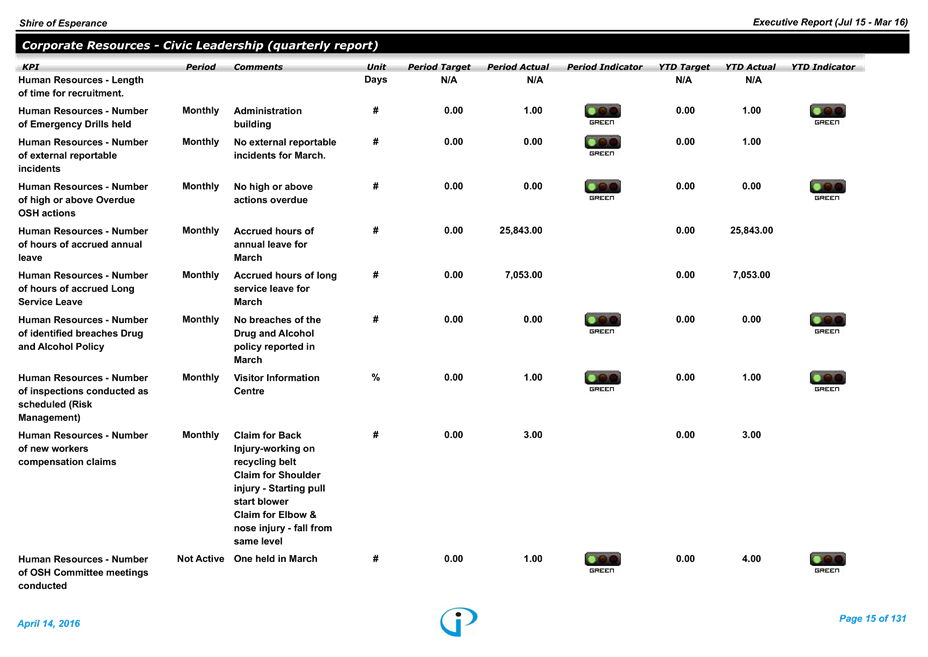Click comment 'Visitor Information Centre'
Screen dimensions: 928x657
[276, 384]
